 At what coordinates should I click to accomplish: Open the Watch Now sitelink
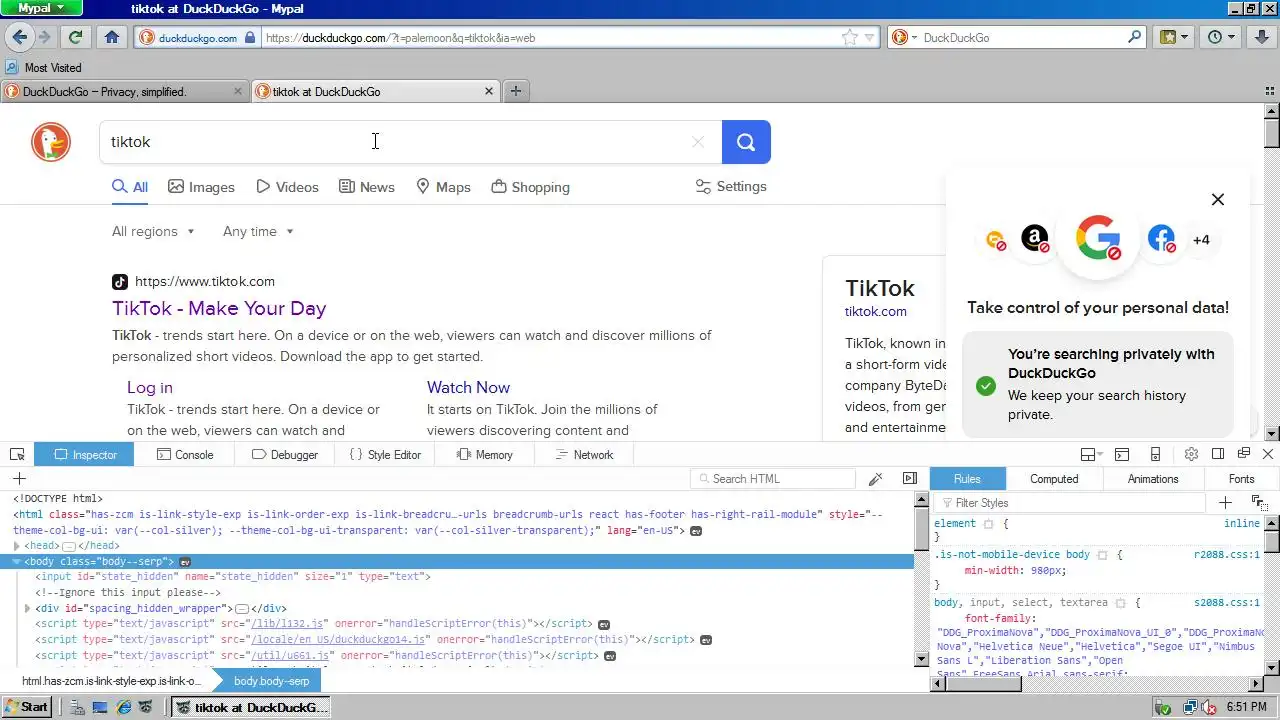(468, 387)
